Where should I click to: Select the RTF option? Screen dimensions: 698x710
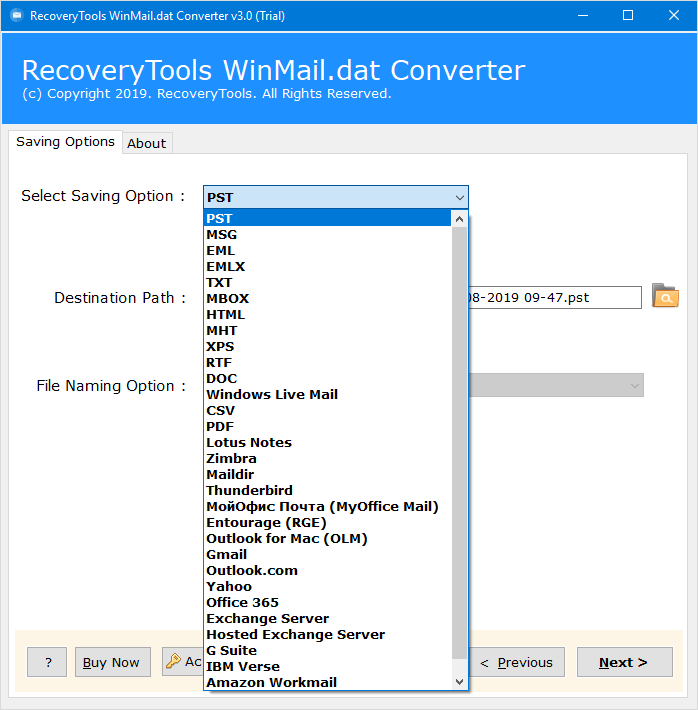pyautogui.click(x=327, y=362)
